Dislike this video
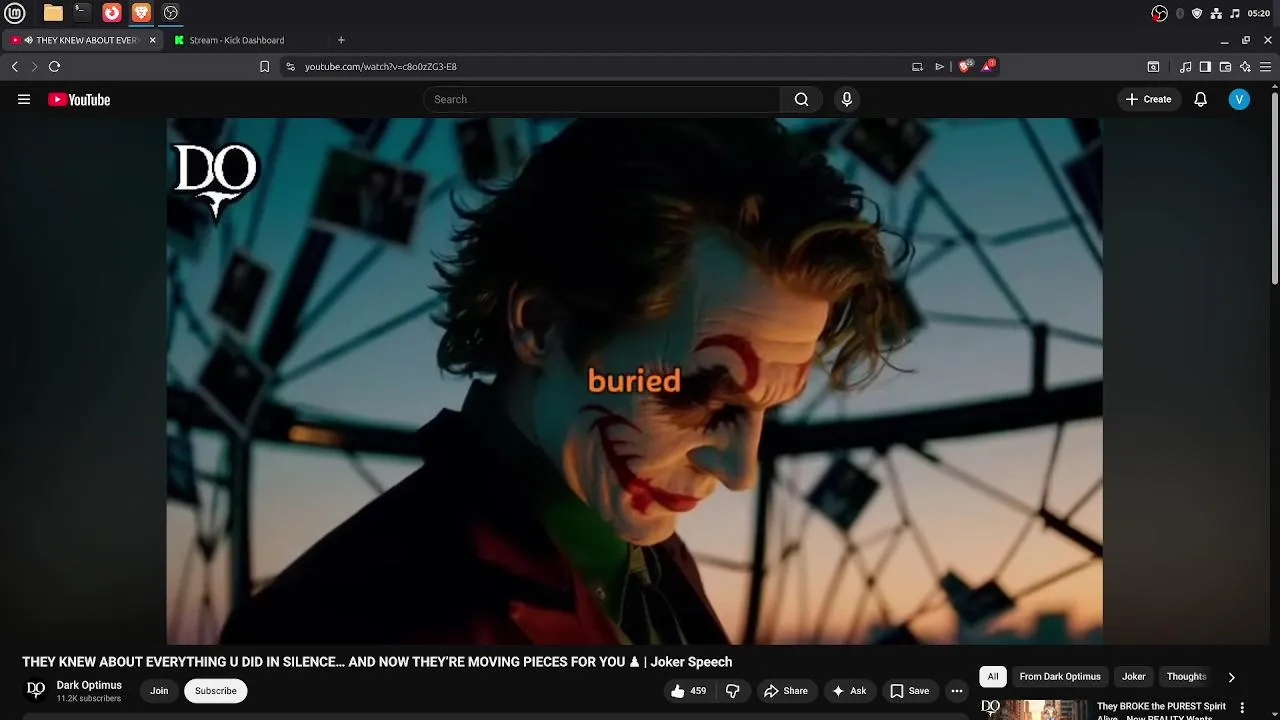 click(733, 691)
